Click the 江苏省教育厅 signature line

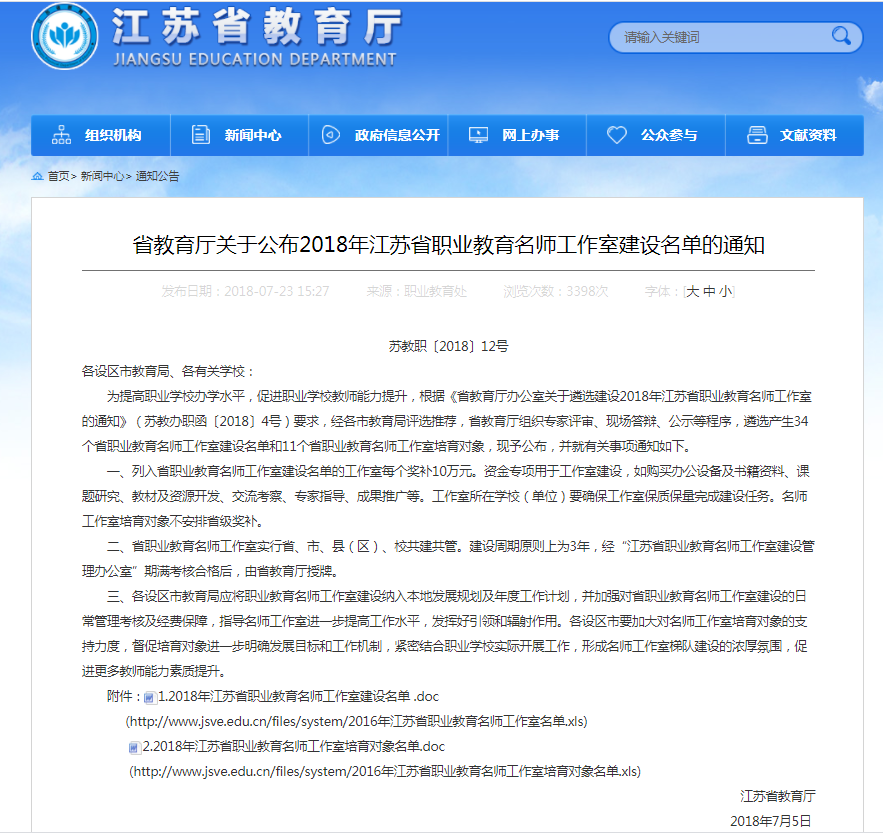pyautogui.click(x=778, y=796)
